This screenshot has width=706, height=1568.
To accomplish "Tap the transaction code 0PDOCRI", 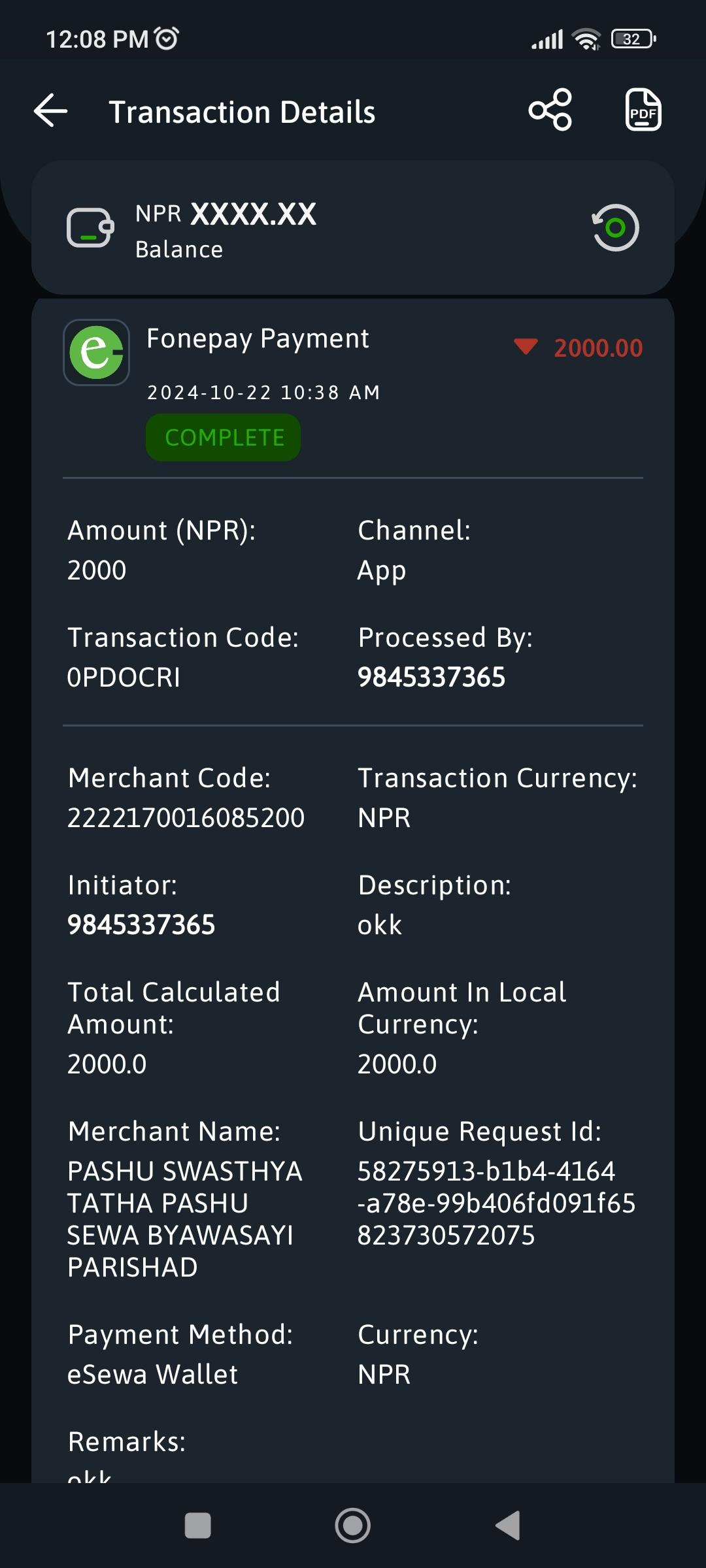I will 124,678.
